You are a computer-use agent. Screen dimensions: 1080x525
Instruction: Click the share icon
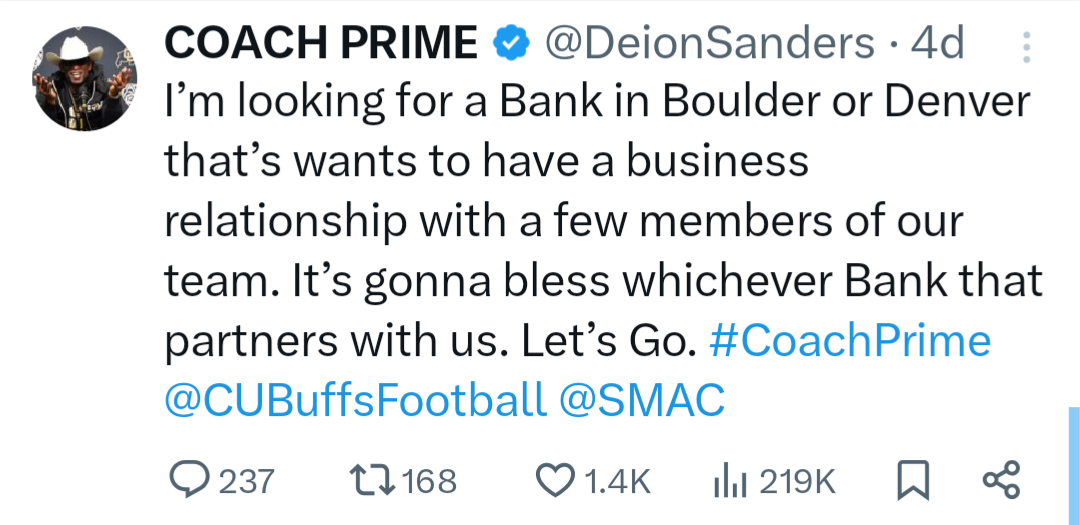pyautogui.click(x=1001, y=481)
